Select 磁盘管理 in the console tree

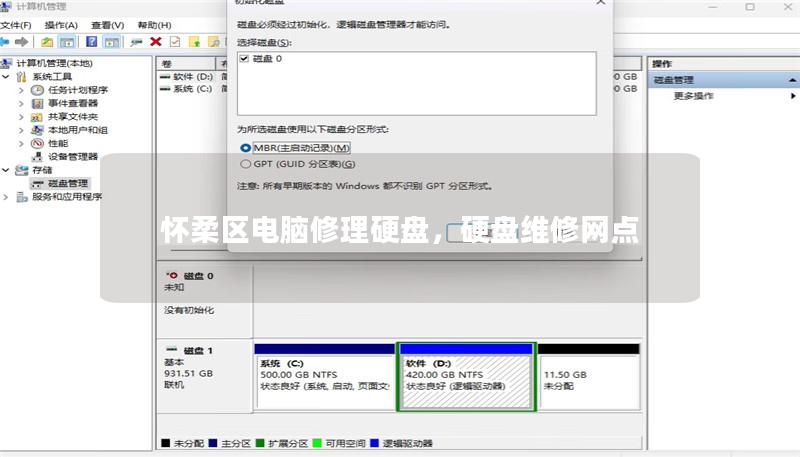[x=68, y=183]
